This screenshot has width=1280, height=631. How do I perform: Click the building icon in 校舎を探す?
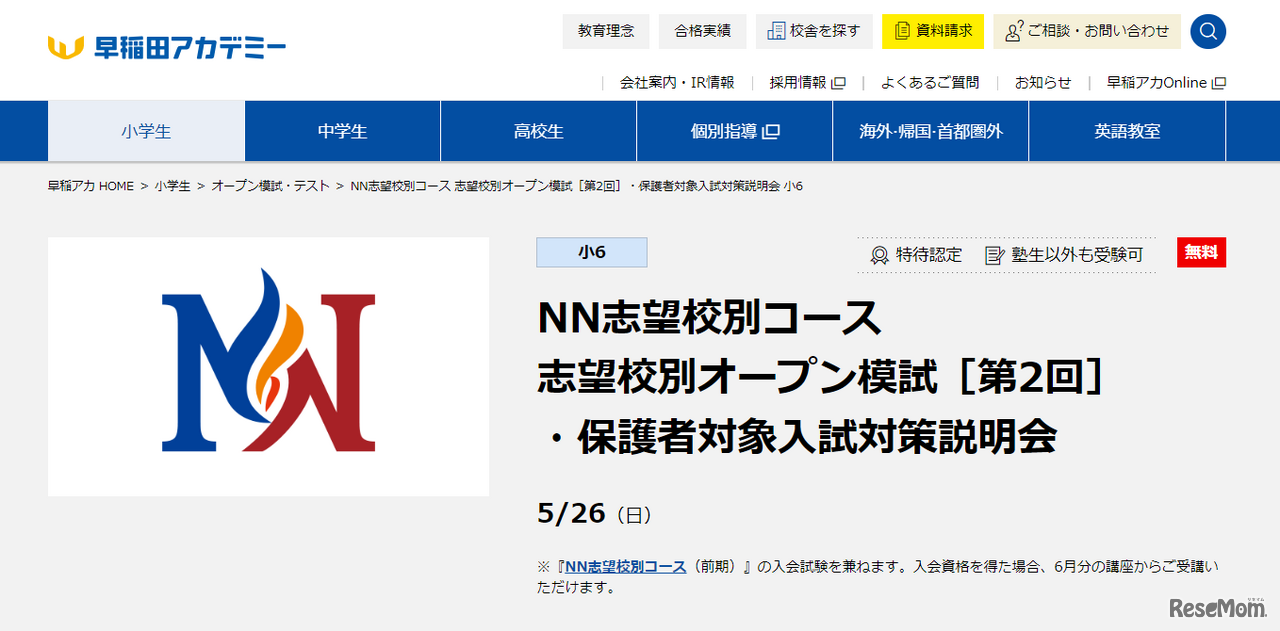tap(776, 31)
